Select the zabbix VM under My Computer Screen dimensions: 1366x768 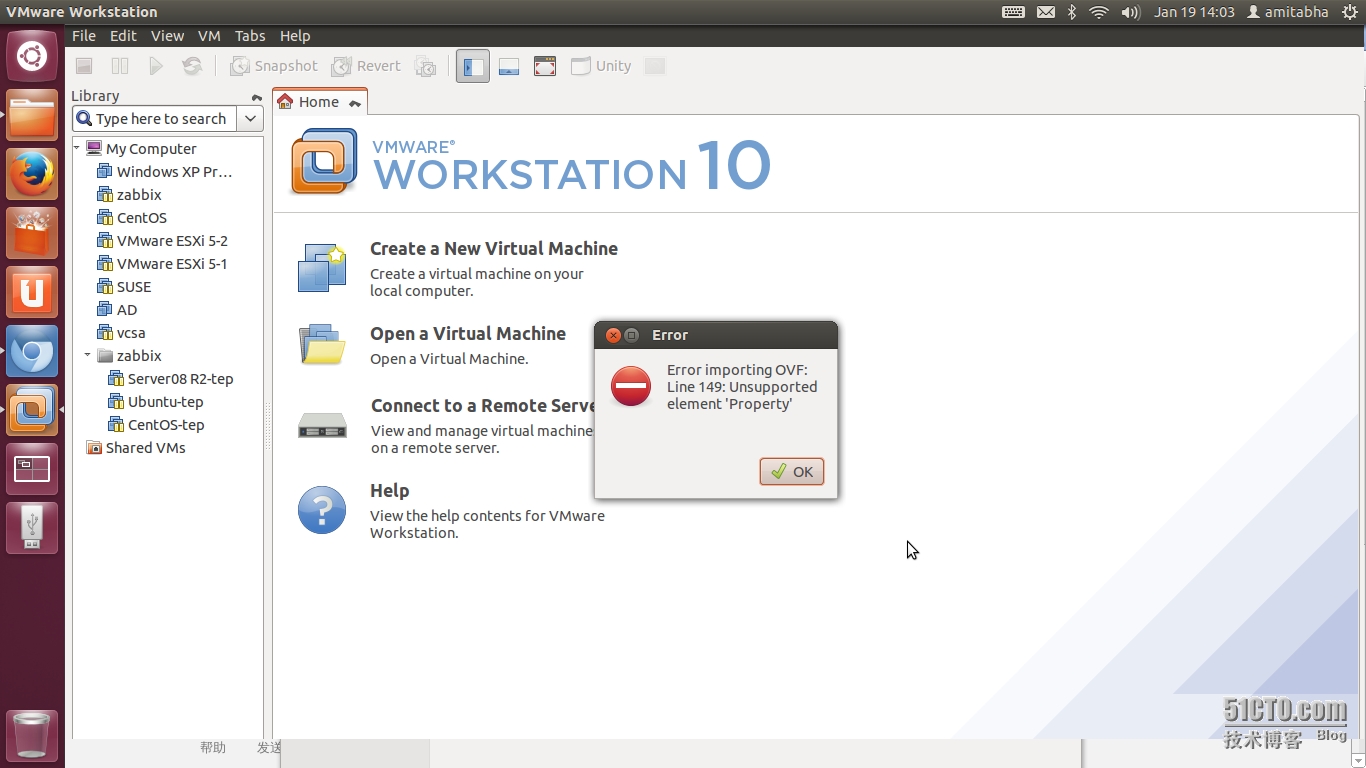pos(129,194)
